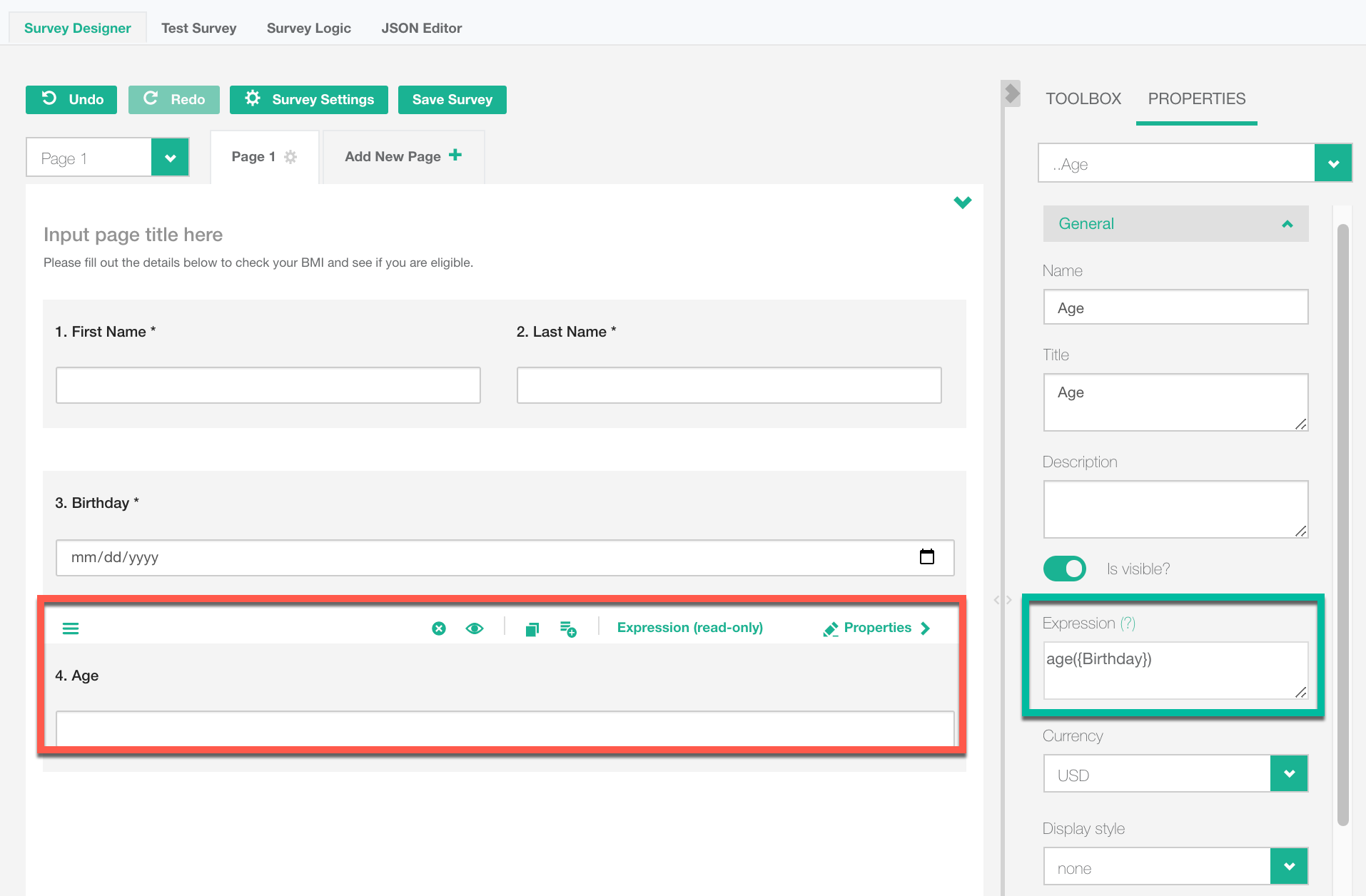
Task: Collapse the properties panel with the arrow icon
Action: (1011, 93)
